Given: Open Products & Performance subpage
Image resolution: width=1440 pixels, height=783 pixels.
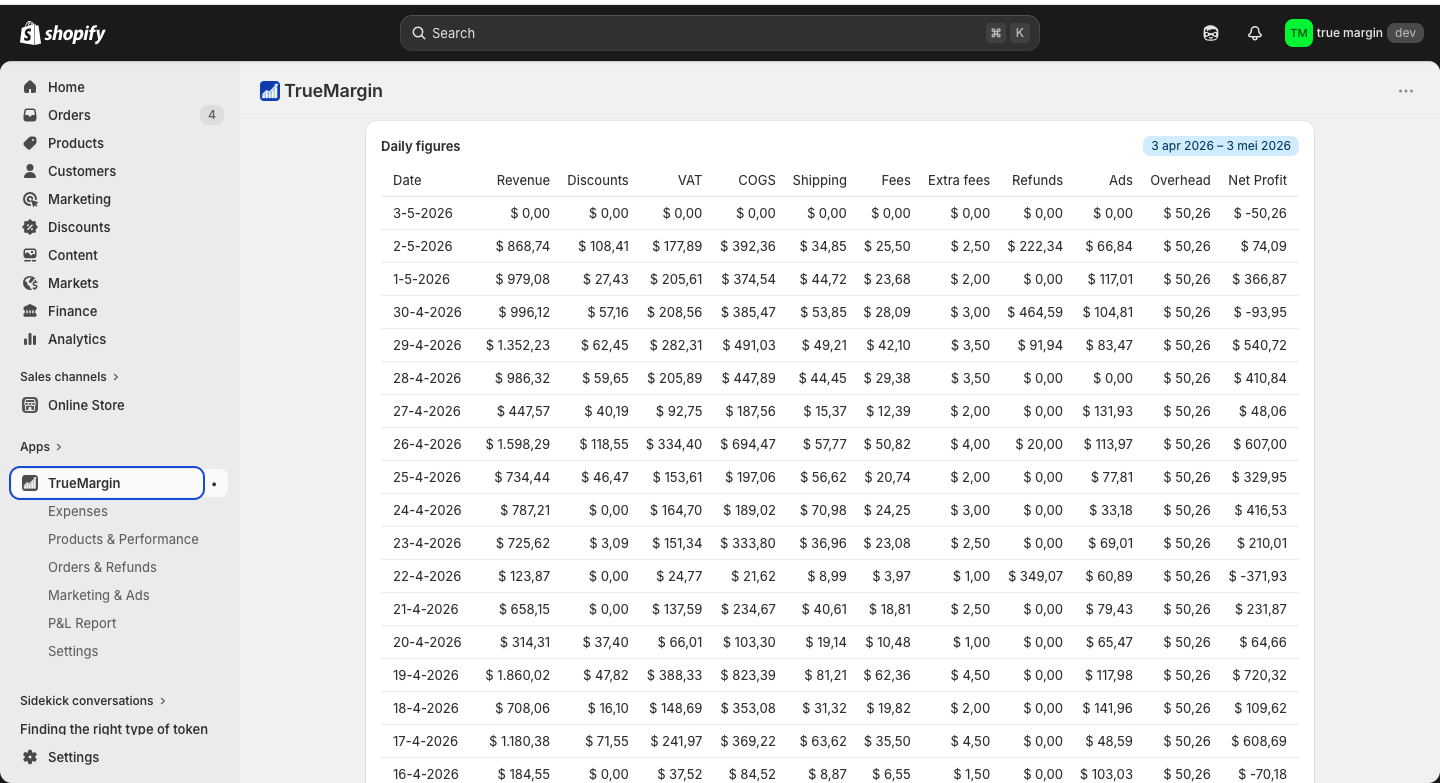Looking at the screenshot, I should click(x=123, y=539).
